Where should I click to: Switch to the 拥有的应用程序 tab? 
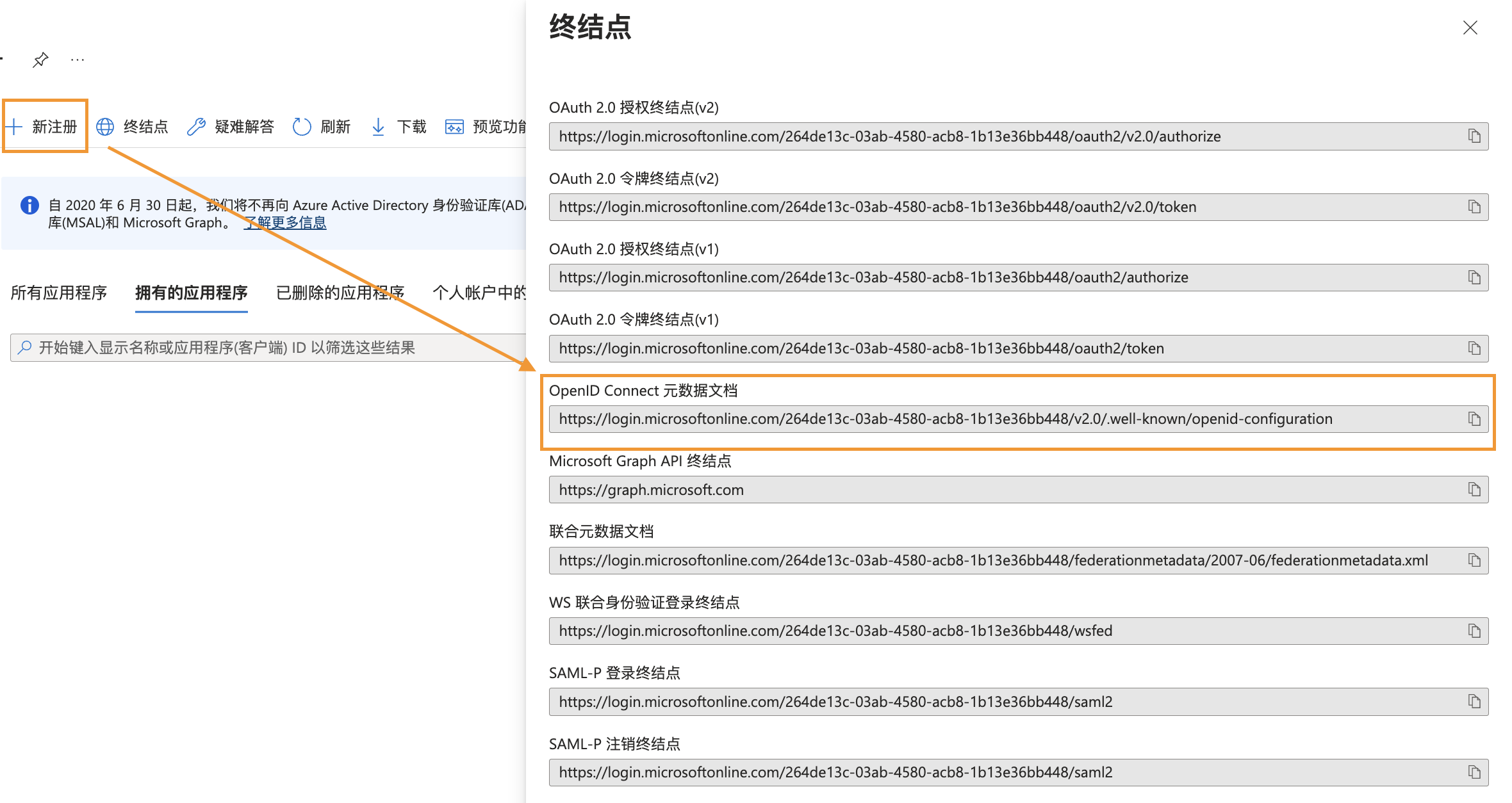[x=191, y=293]
